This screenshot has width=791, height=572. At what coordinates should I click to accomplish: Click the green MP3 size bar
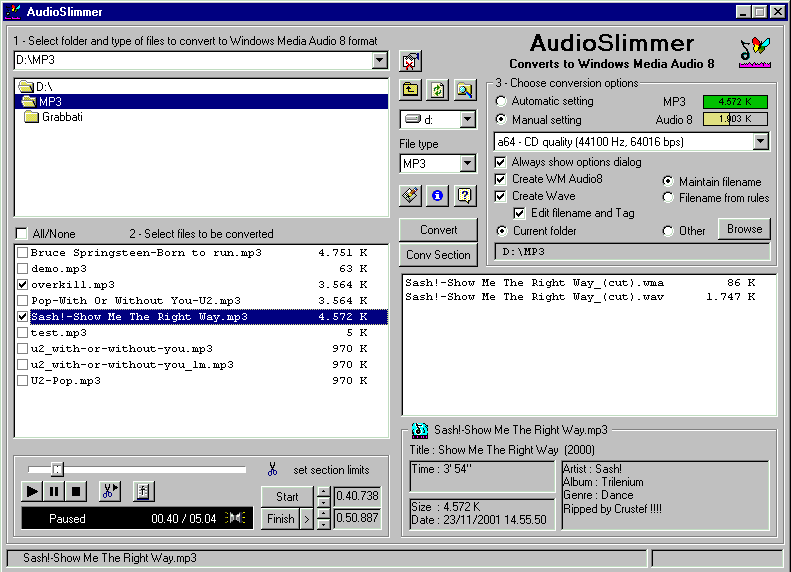pyautogui.click(x=736, y=102)
